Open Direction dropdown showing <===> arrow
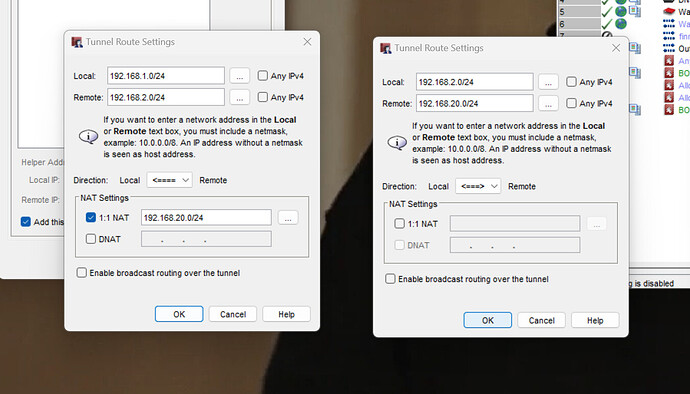Viewport: 690px width, 394px height. point(478,186)
